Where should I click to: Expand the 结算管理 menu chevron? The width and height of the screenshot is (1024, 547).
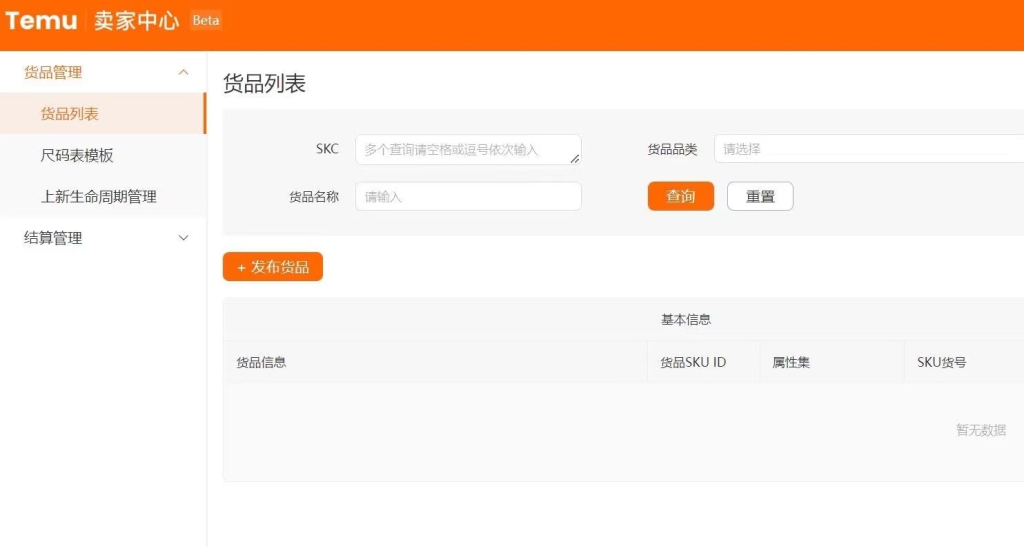[183, 238]
